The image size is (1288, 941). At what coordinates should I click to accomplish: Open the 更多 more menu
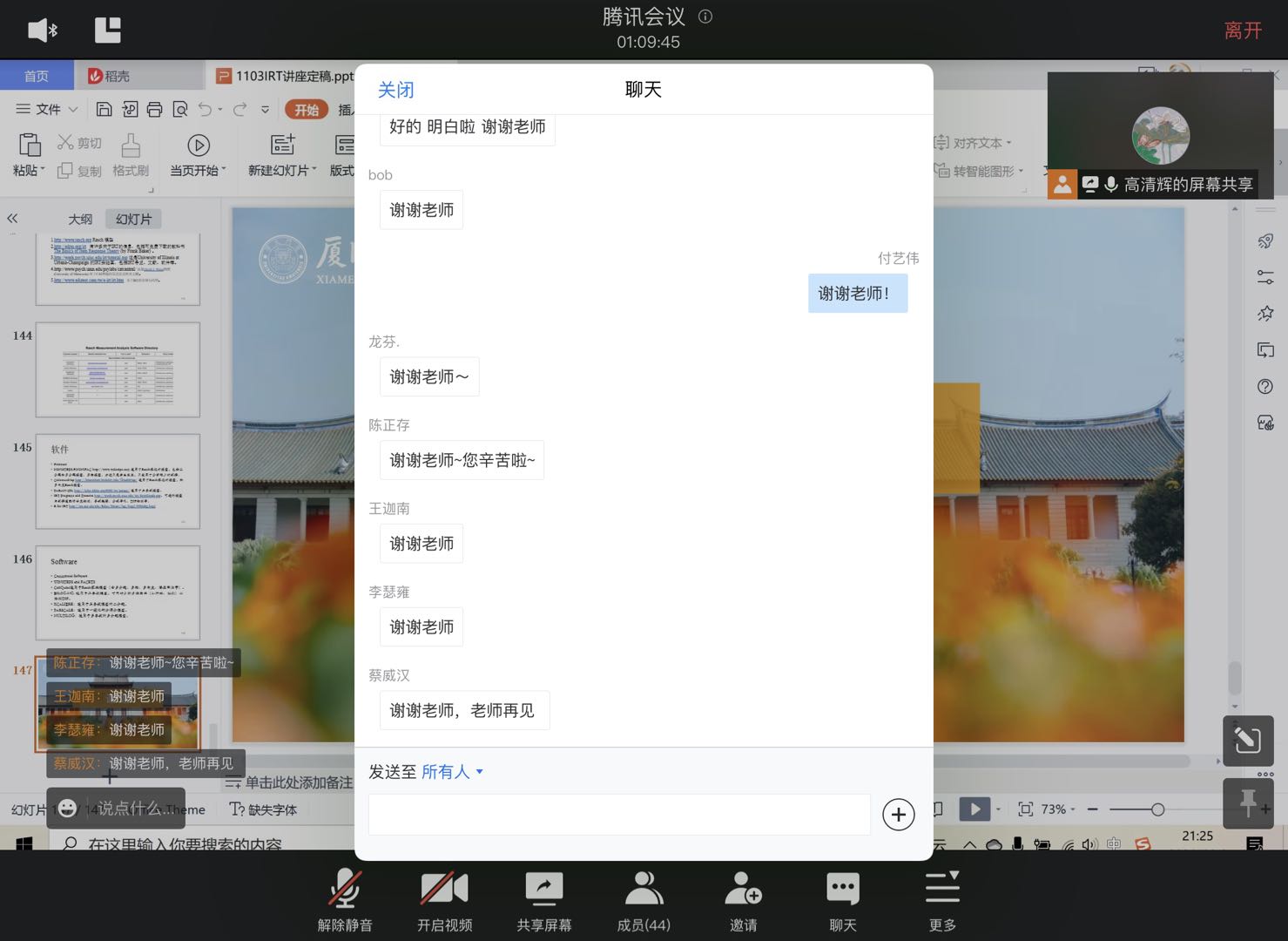tap(942, 901)
